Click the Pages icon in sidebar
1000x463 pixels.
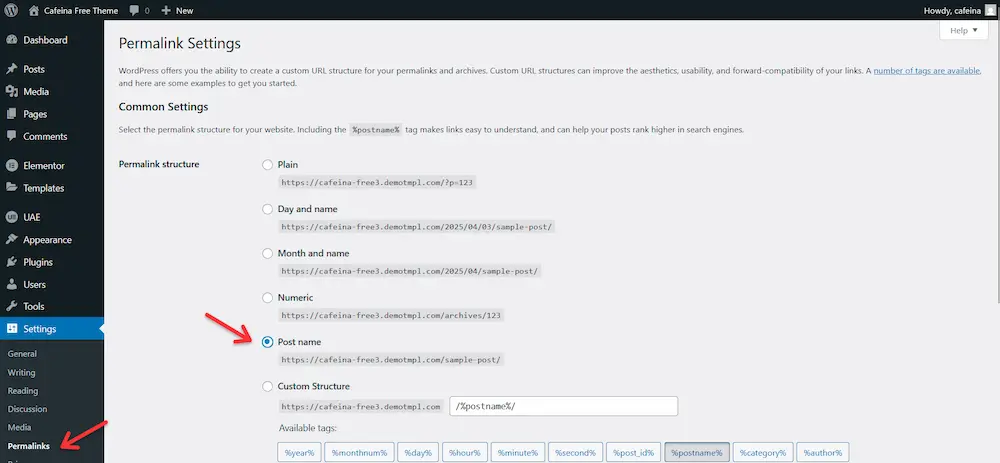(11, 114)
